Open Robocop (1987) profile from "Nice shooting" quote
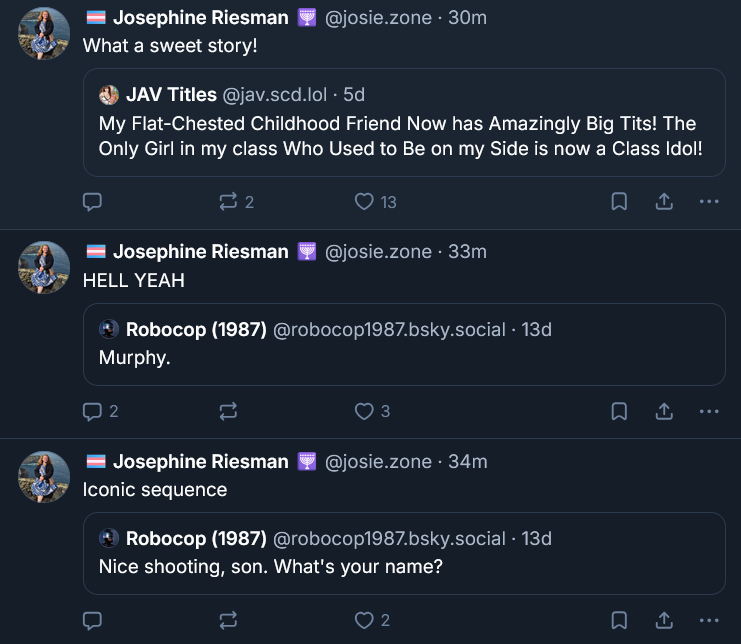The image size is (741, 644). (x=196, y=538)
